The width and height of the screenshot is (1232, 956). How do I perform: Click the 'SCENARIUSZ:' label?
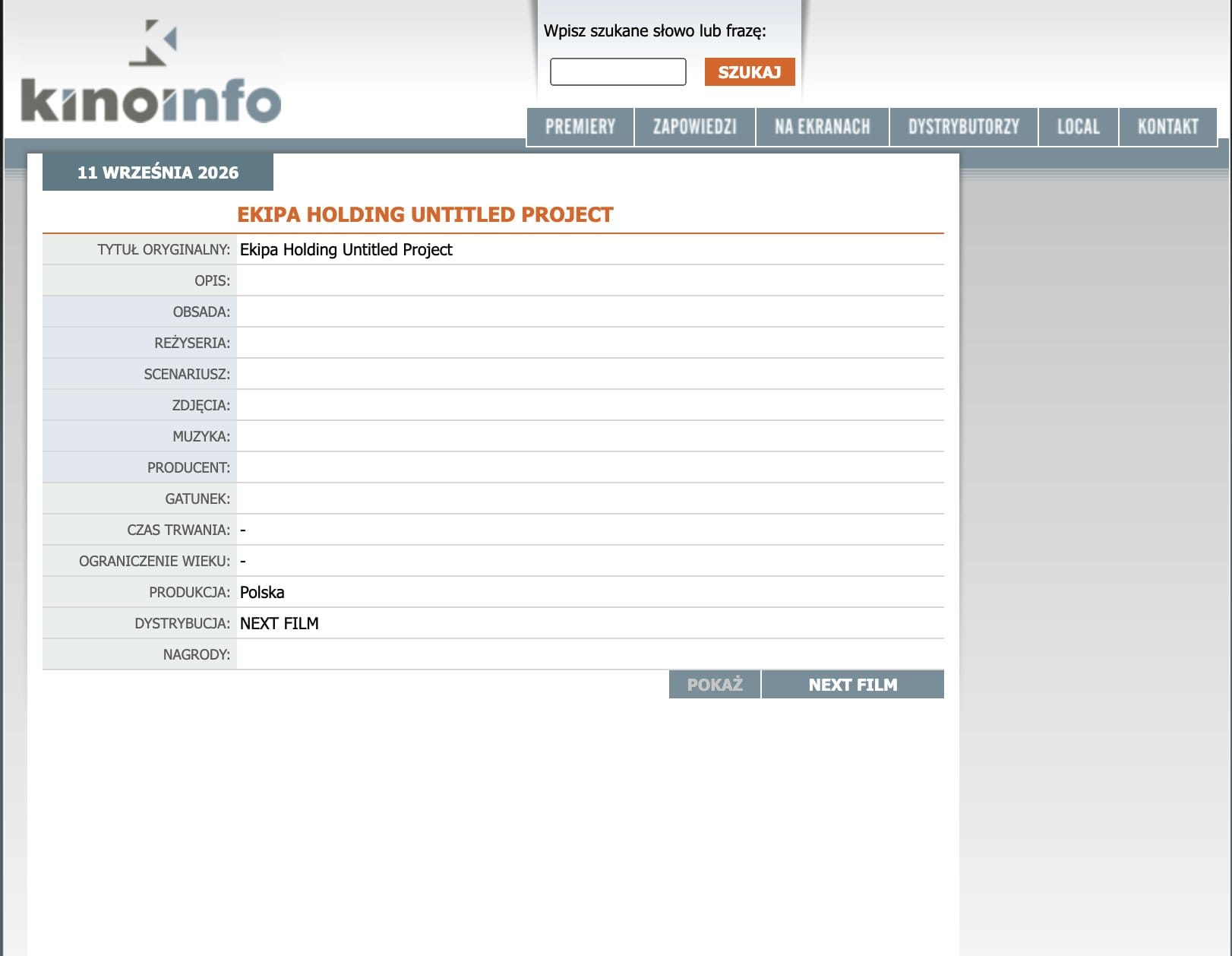pos(187,375)
